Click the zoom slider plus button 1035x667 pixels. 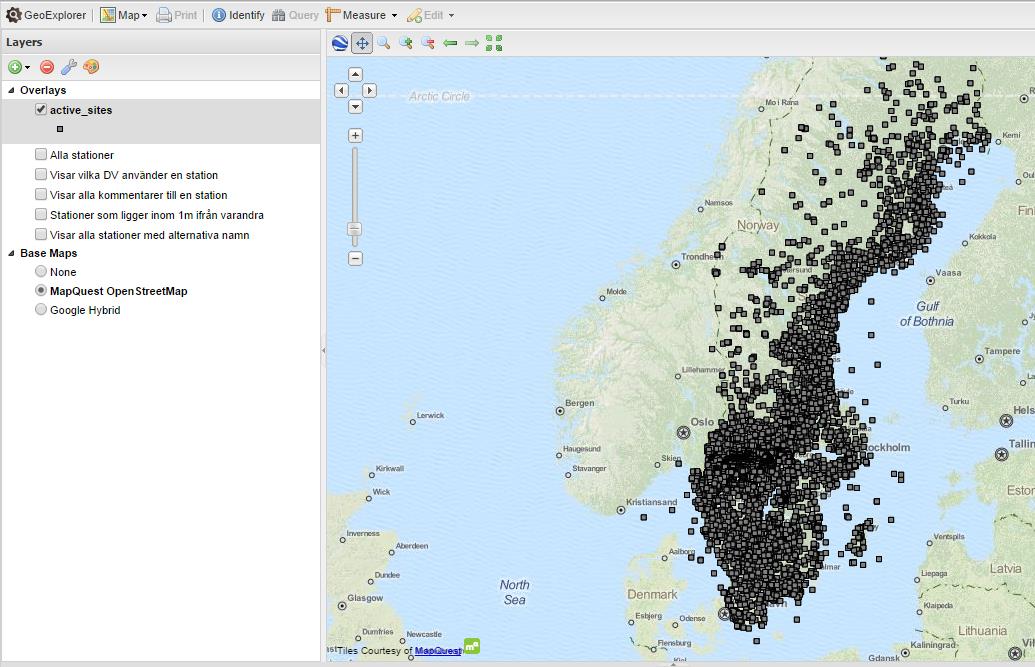[x=355, y=135]
